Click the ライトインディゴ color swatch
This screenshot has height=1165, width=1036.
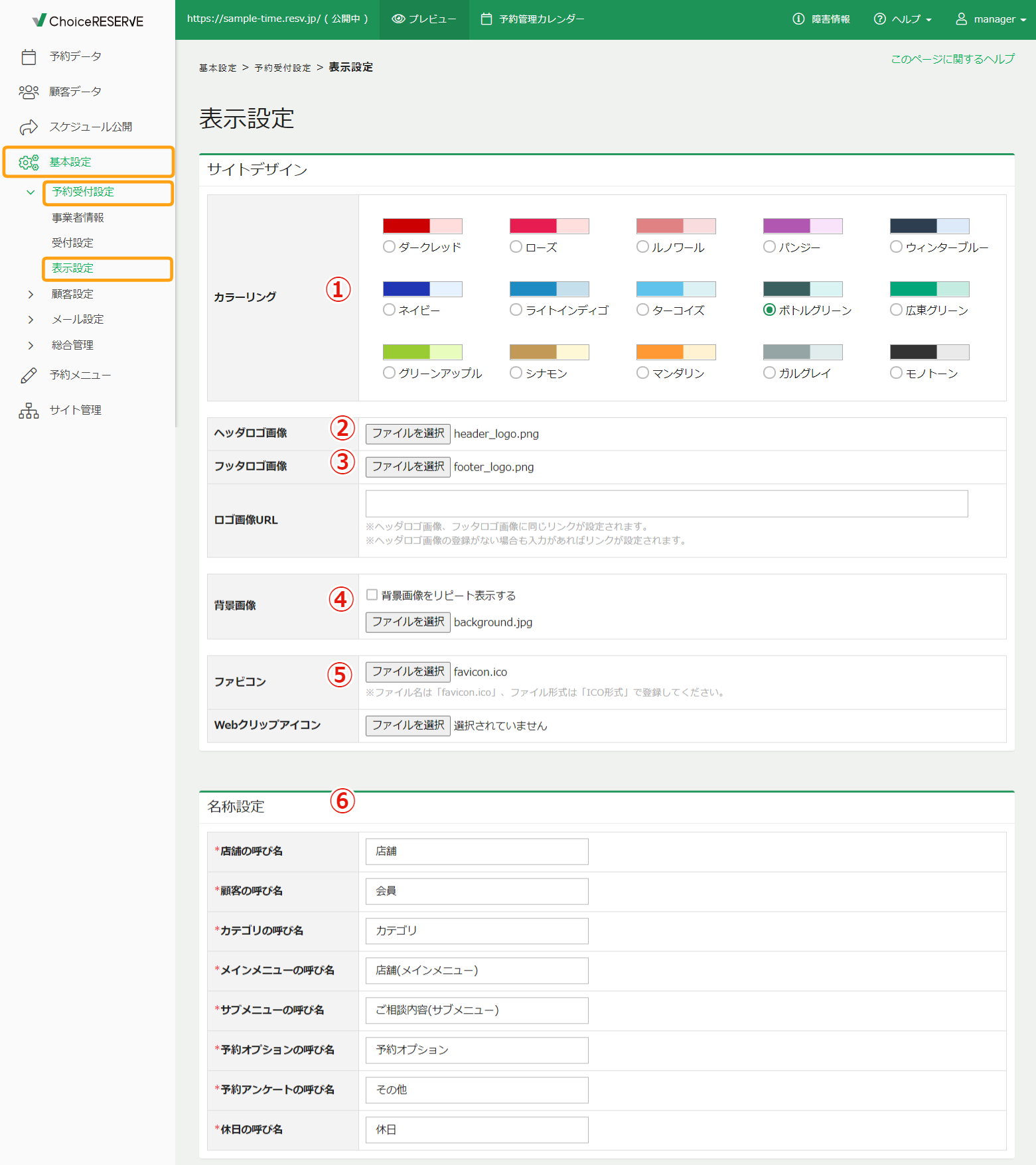[x=550, y=289]
